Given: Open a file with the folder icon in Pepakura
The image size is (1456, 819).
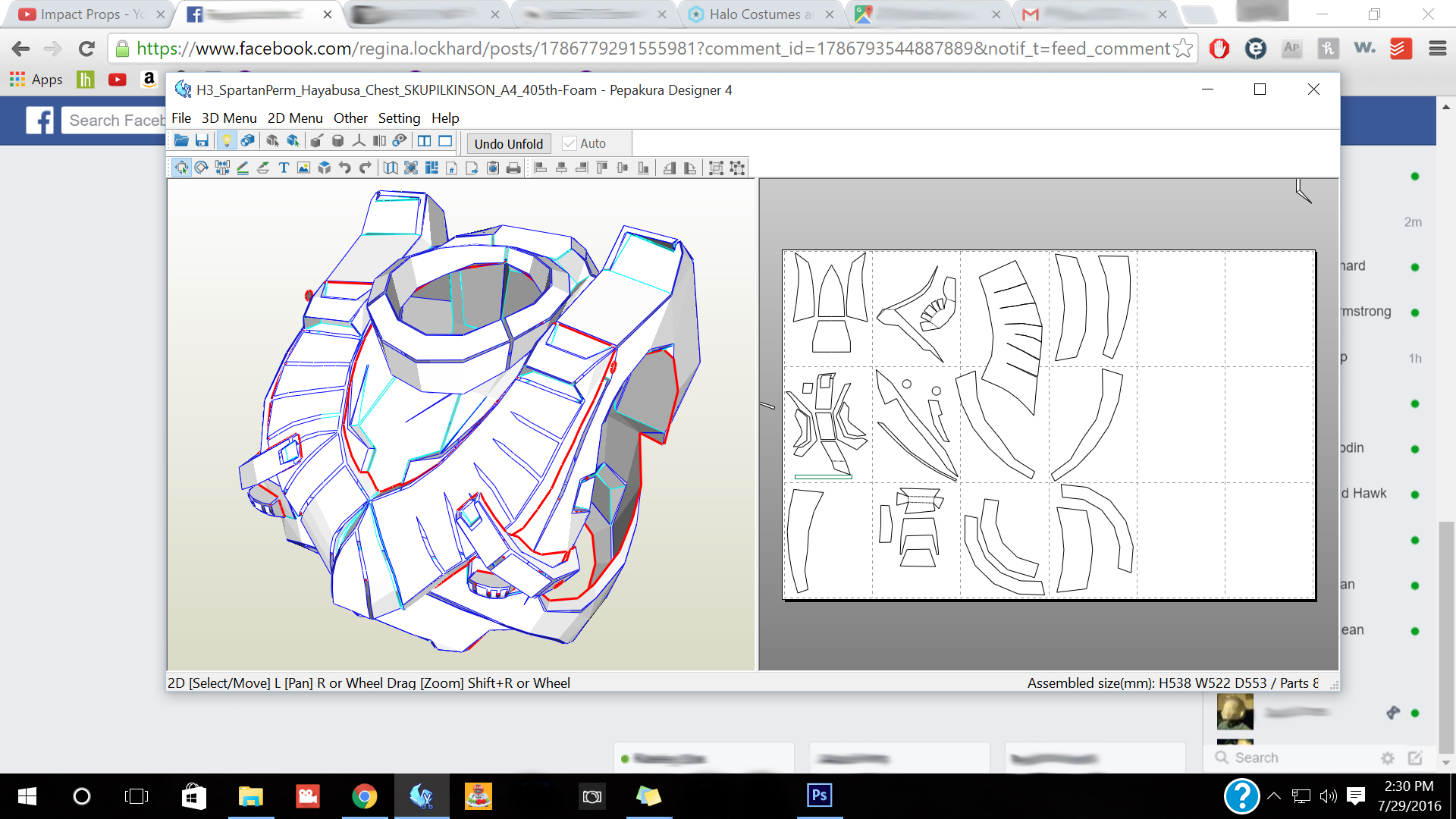Looking at the screenshot, I should click(x=181, y=141).
